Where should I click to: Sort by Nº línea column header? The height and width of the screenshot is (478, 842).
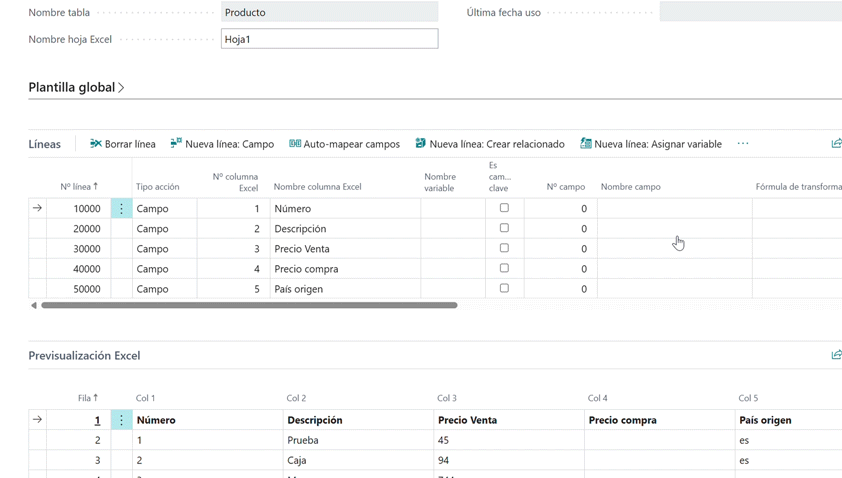(x=79, y=187)
